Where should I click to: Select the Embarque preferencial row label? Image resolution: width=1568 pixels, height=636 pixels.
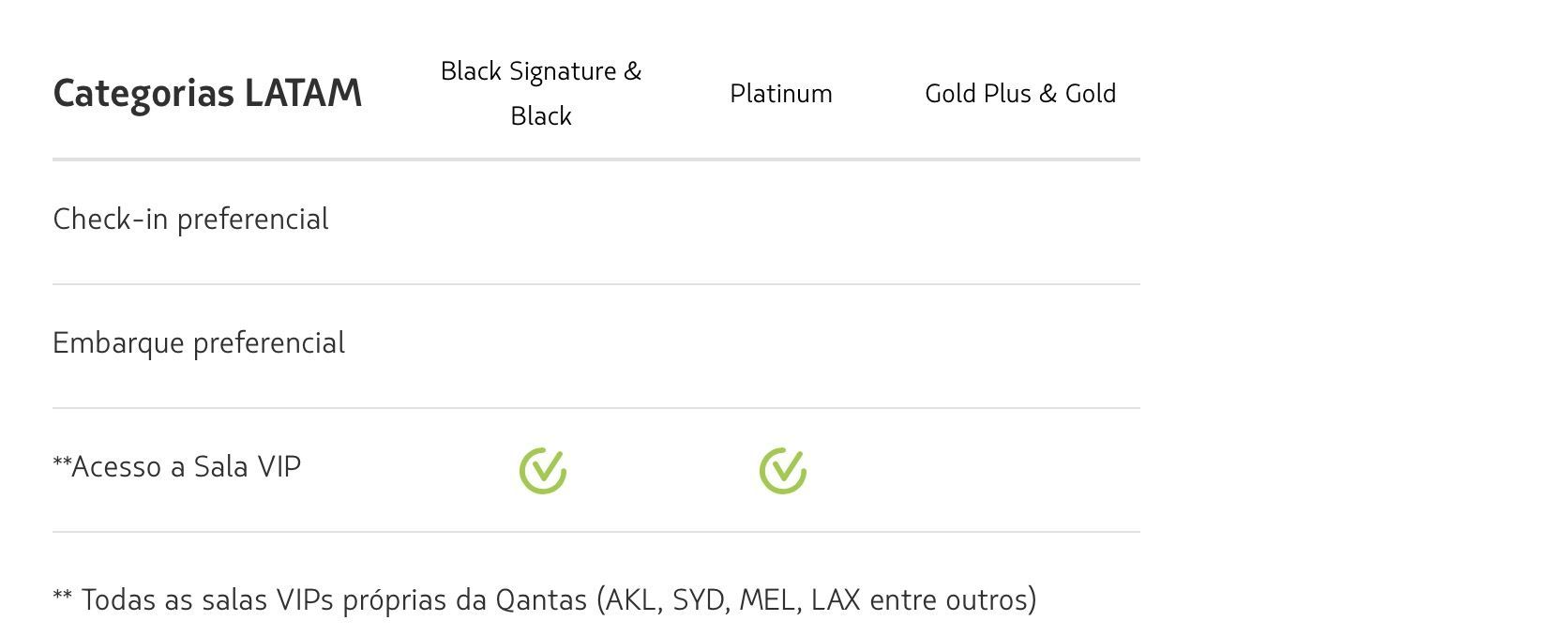(199, 343)
